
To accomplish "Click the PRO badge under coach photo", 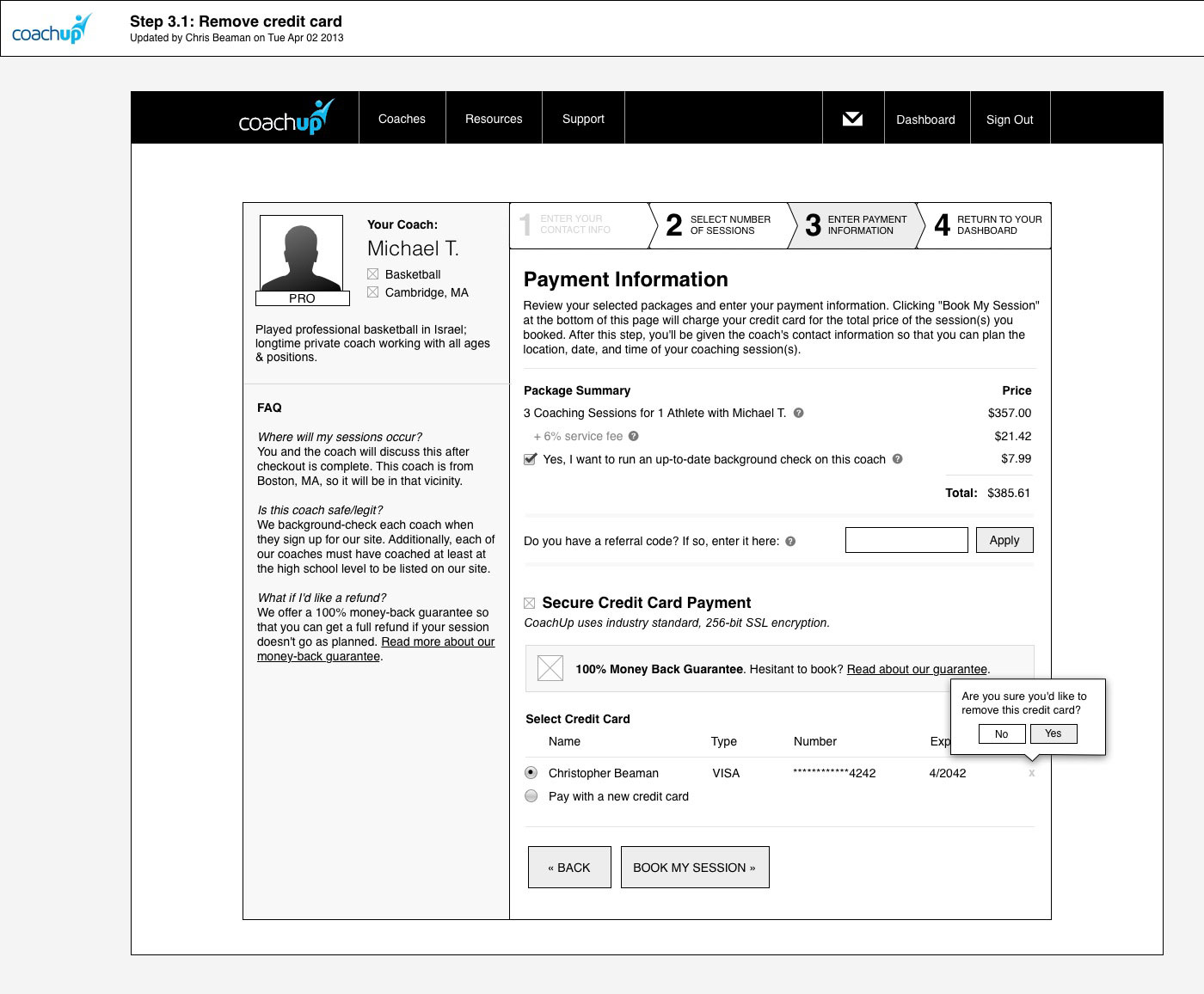I will coord(303,298).
